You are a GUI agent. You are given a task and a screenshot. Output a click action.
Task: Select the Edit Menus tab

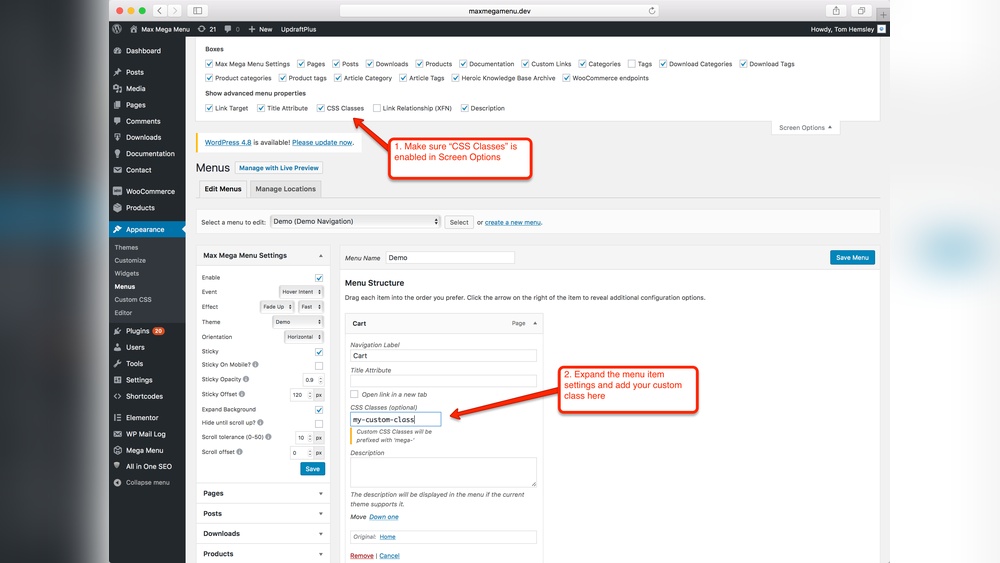point(223,189)
